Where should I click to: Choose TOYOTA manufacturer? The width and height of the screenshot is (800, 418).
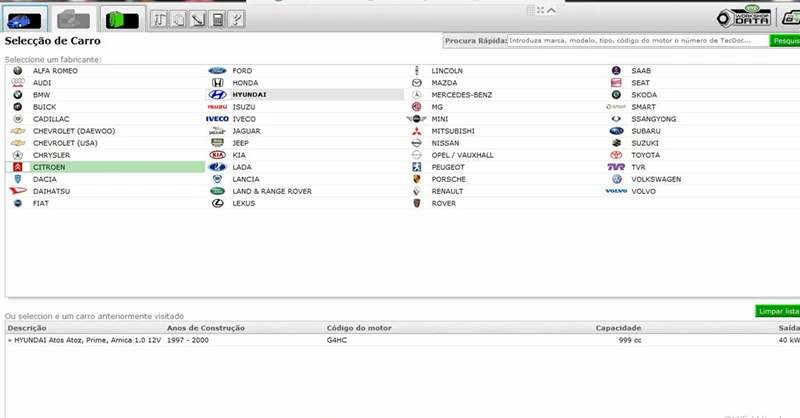(646, 155)
